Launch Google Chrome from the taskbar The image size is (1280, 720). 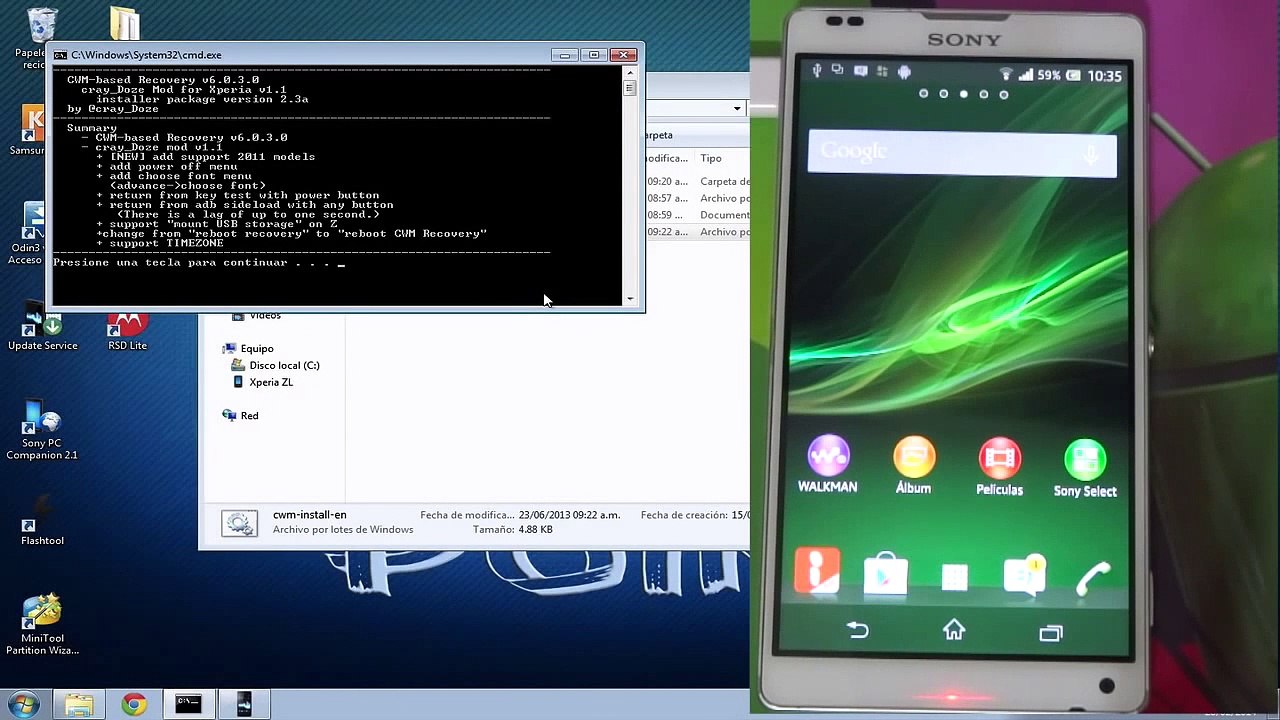pyautogui.click(x=134, y=704)
